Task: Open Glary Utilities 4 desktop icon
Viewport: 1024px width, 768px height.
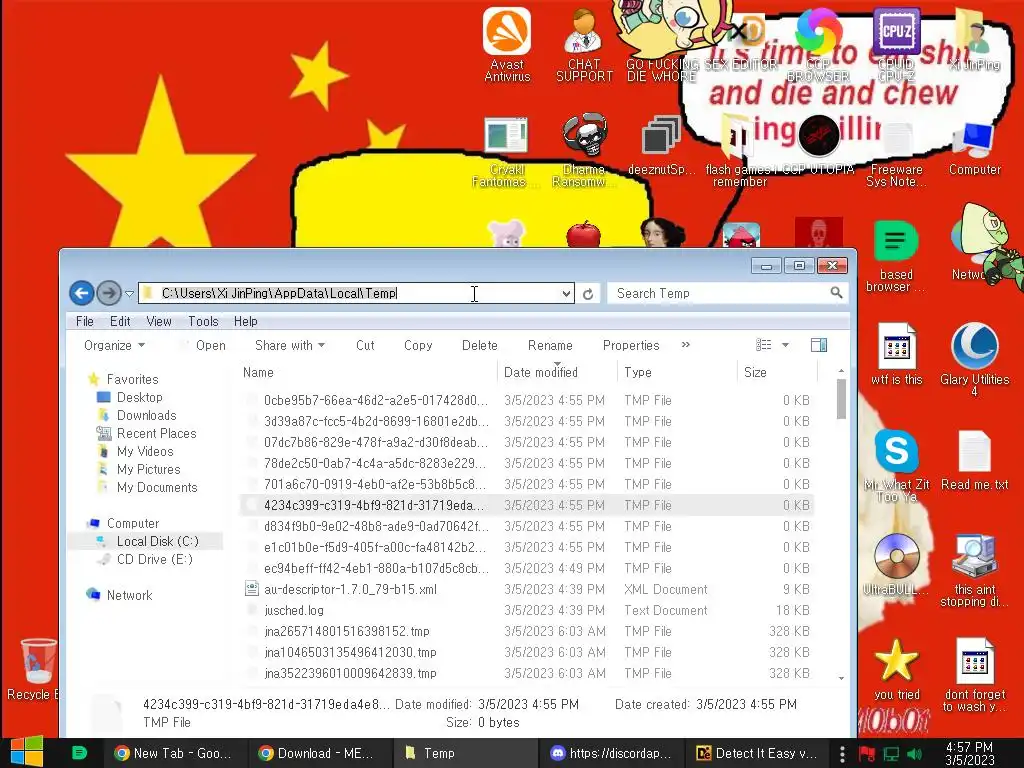Action: (974, 359)
